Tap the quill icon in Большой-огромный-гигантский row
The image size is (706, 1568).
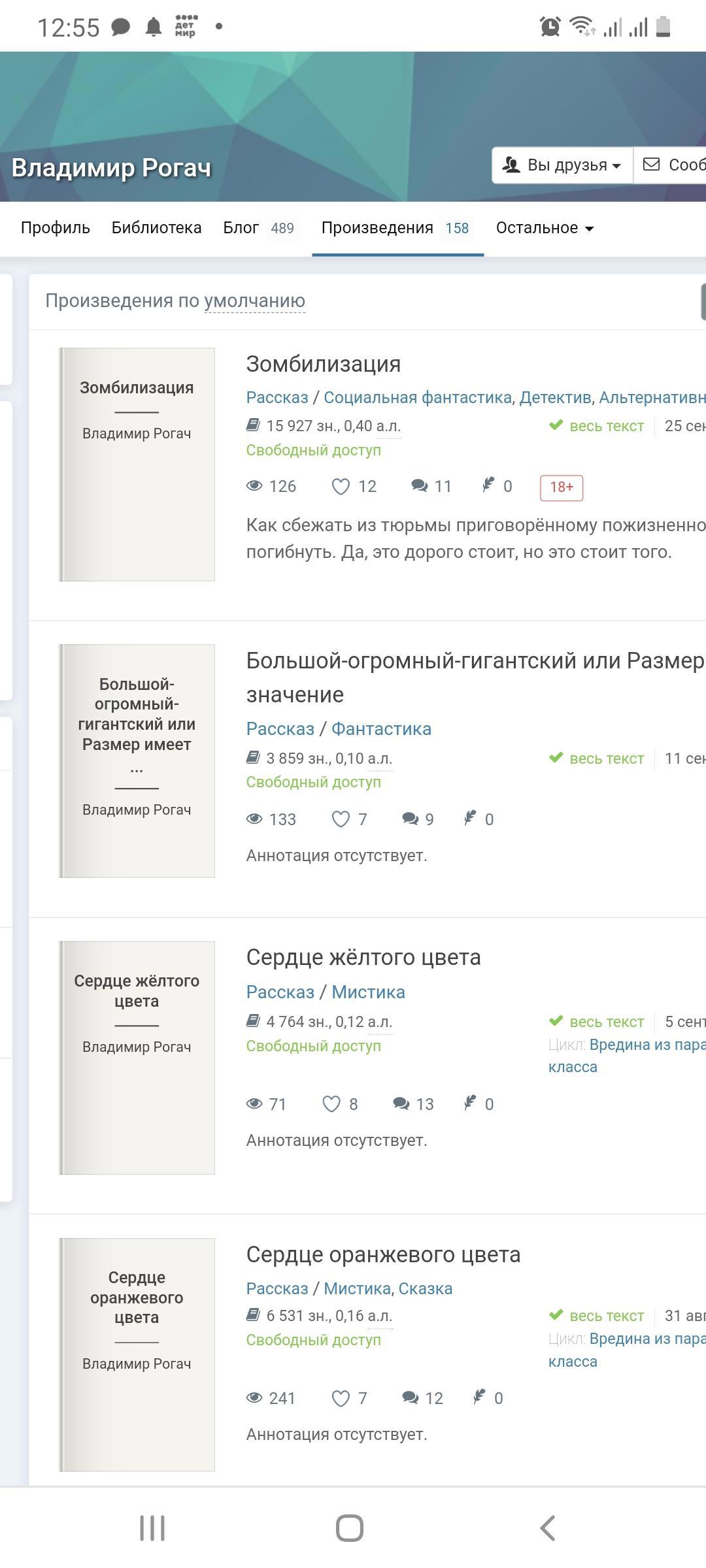pyautogui.click(x=469, y=818)
